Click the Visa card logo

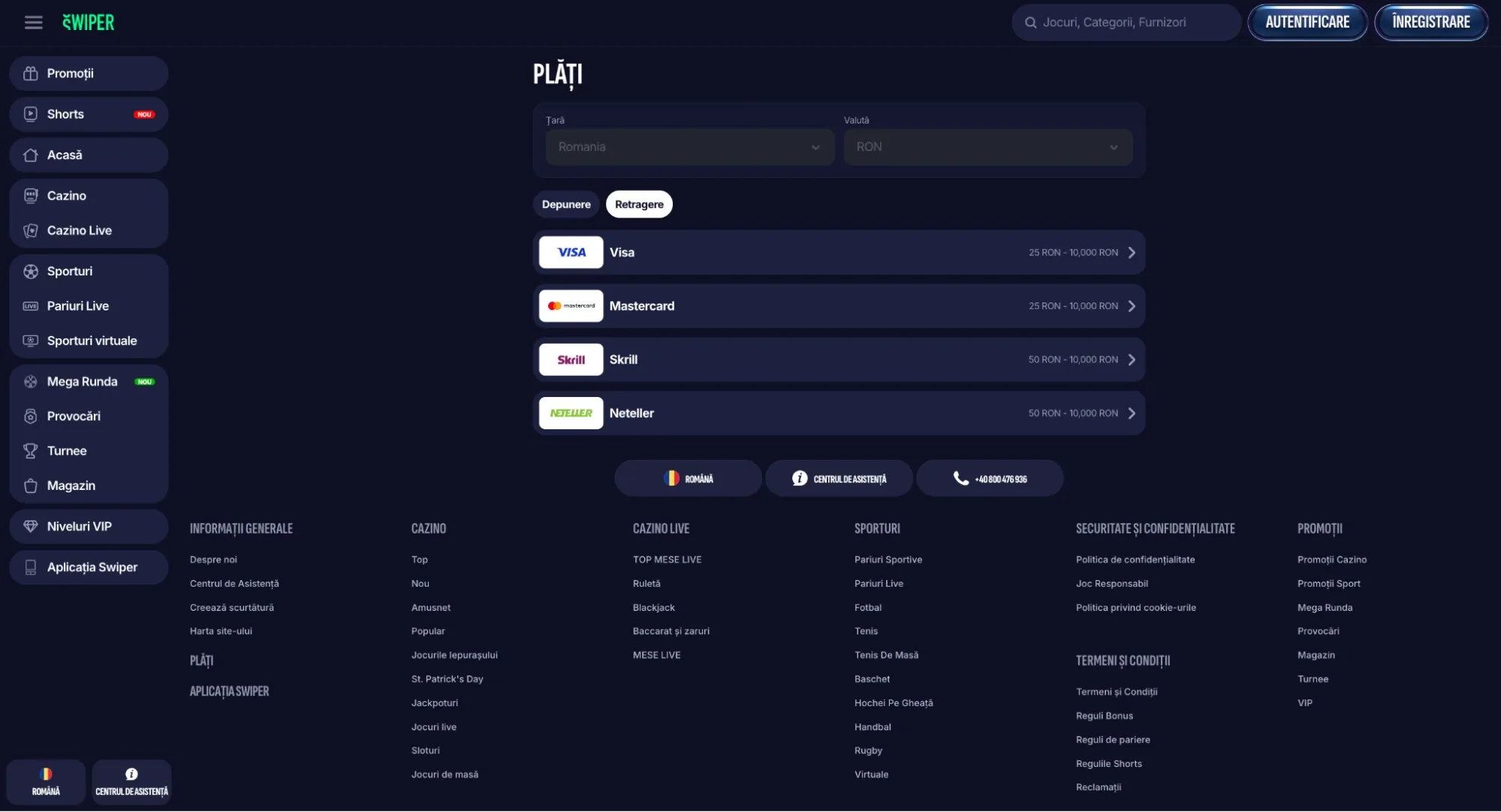point(571,252)
